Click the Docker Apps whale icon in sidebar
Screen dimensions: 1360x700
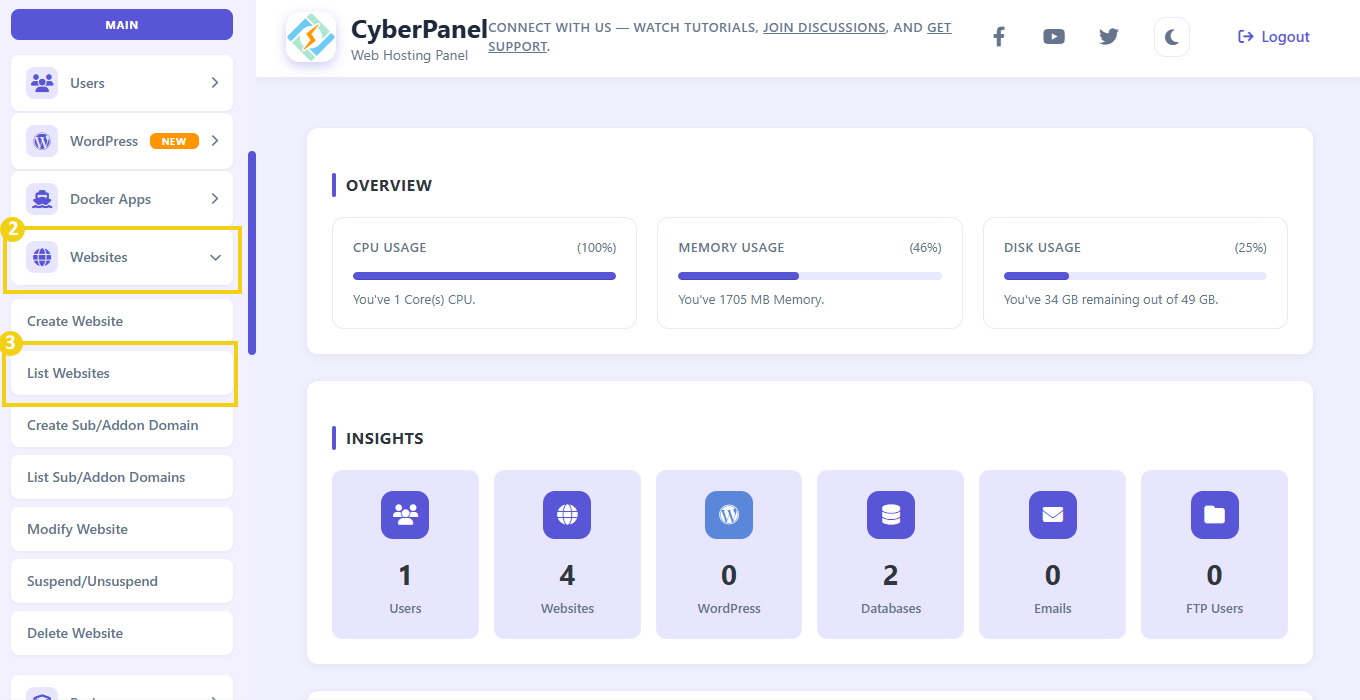pos(42,198)
